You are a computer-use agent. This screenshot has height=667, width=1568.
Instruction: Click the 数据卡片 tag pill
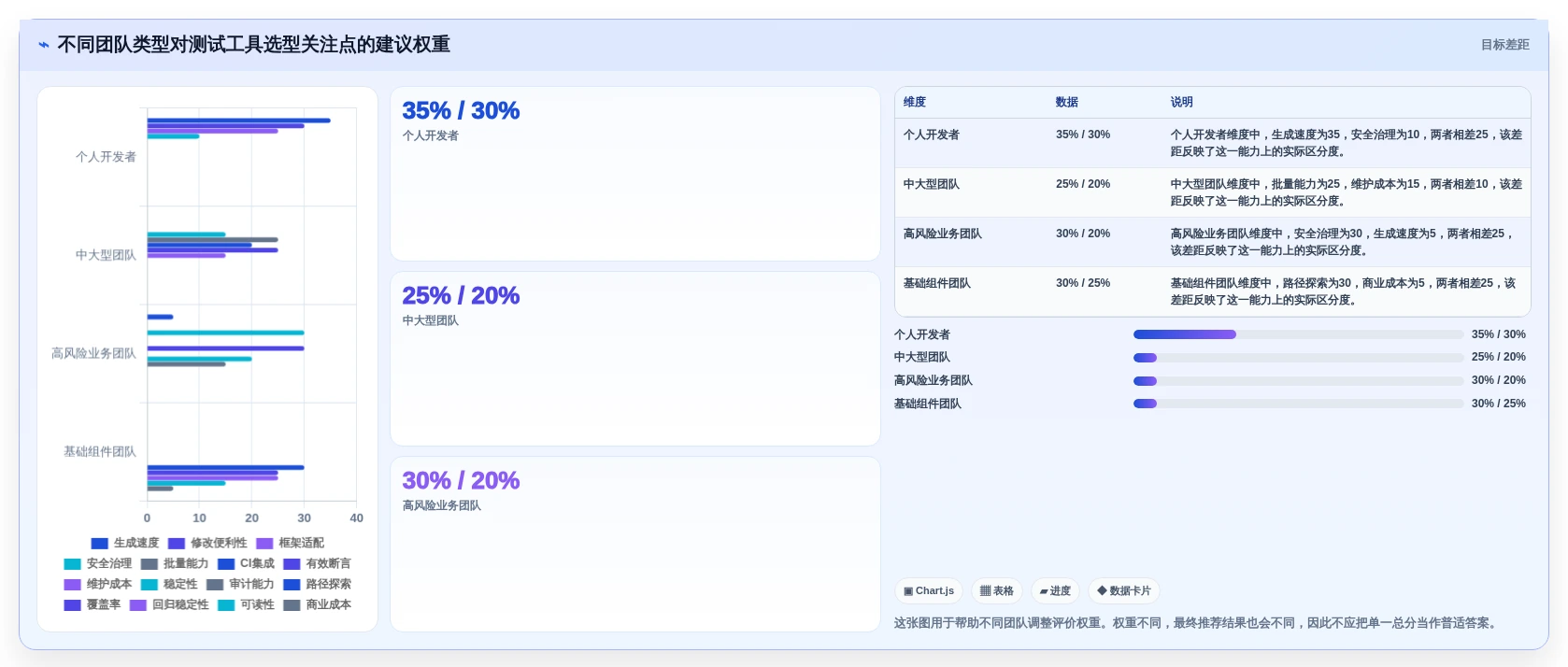click(x=1123, y=590)
